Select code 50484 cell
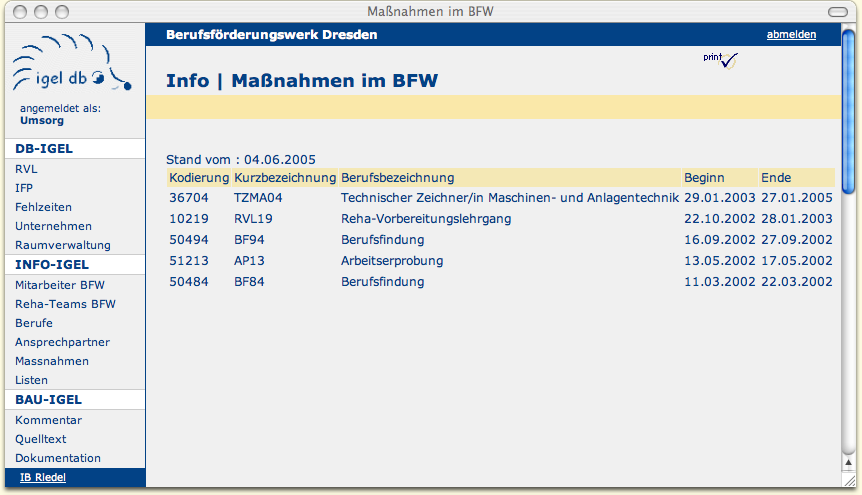This screenshot has height=495, width=862. [189, 282]
